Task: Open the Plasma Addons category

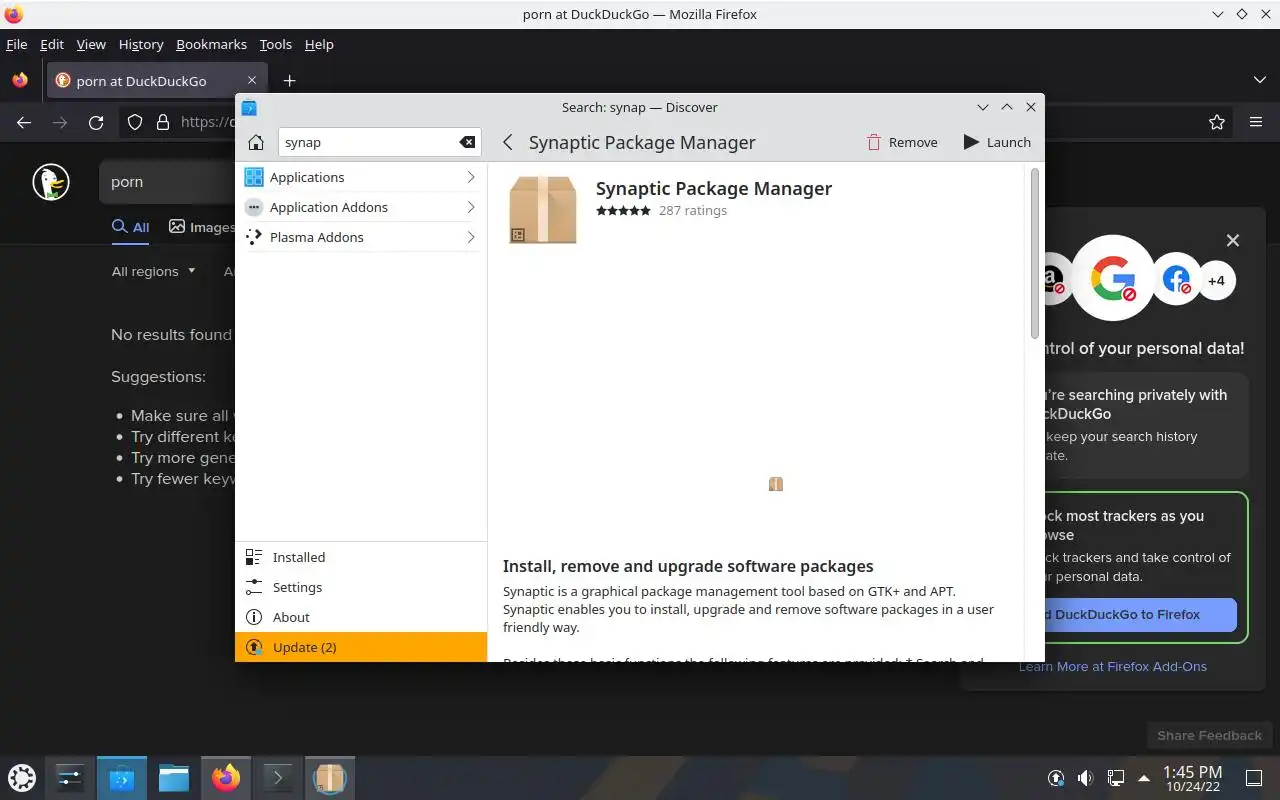Action: pyautogui.click(x=361, y=237)
